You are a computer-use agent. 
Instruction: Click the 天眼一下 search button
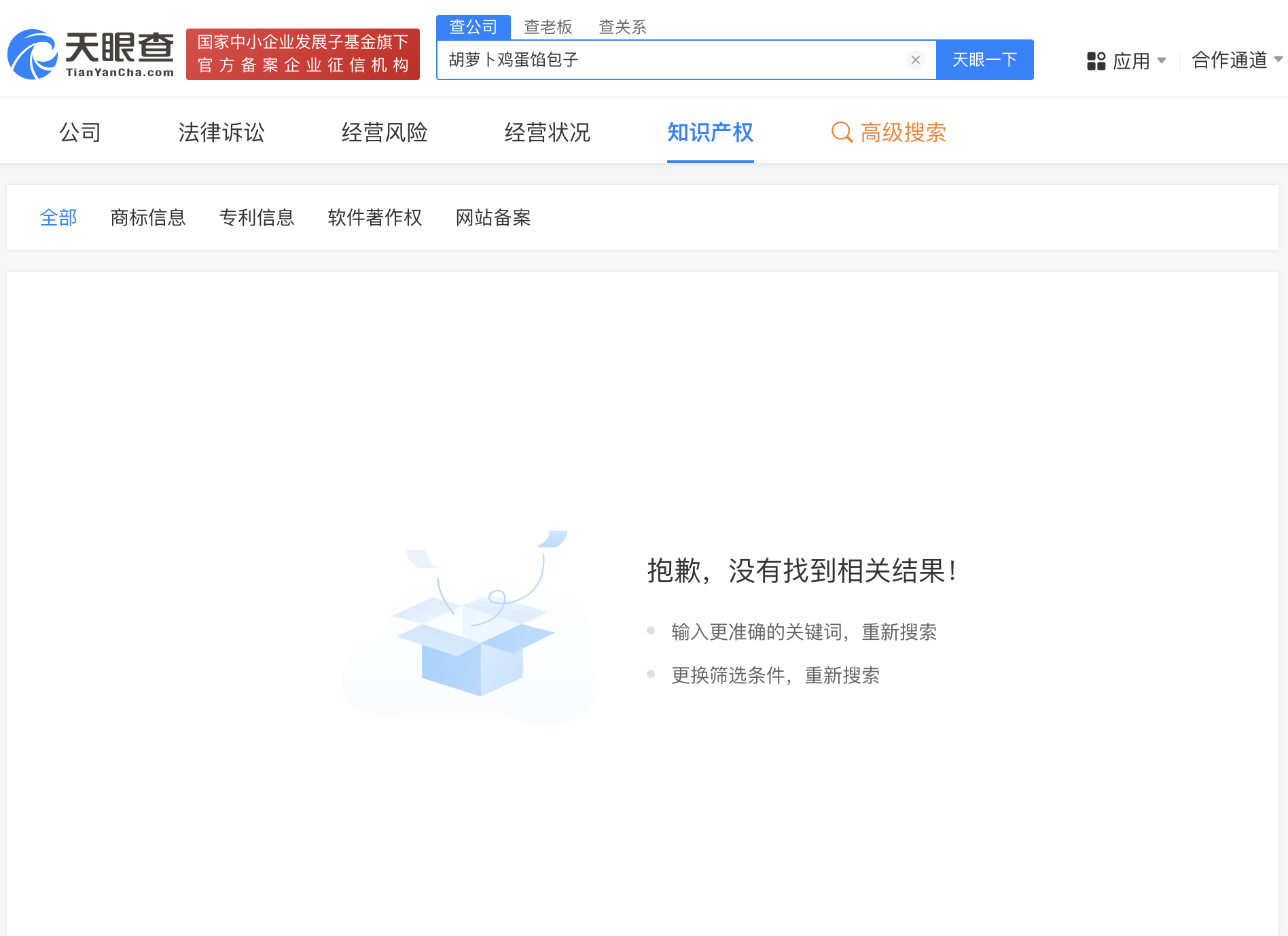[x=985, y=60]
